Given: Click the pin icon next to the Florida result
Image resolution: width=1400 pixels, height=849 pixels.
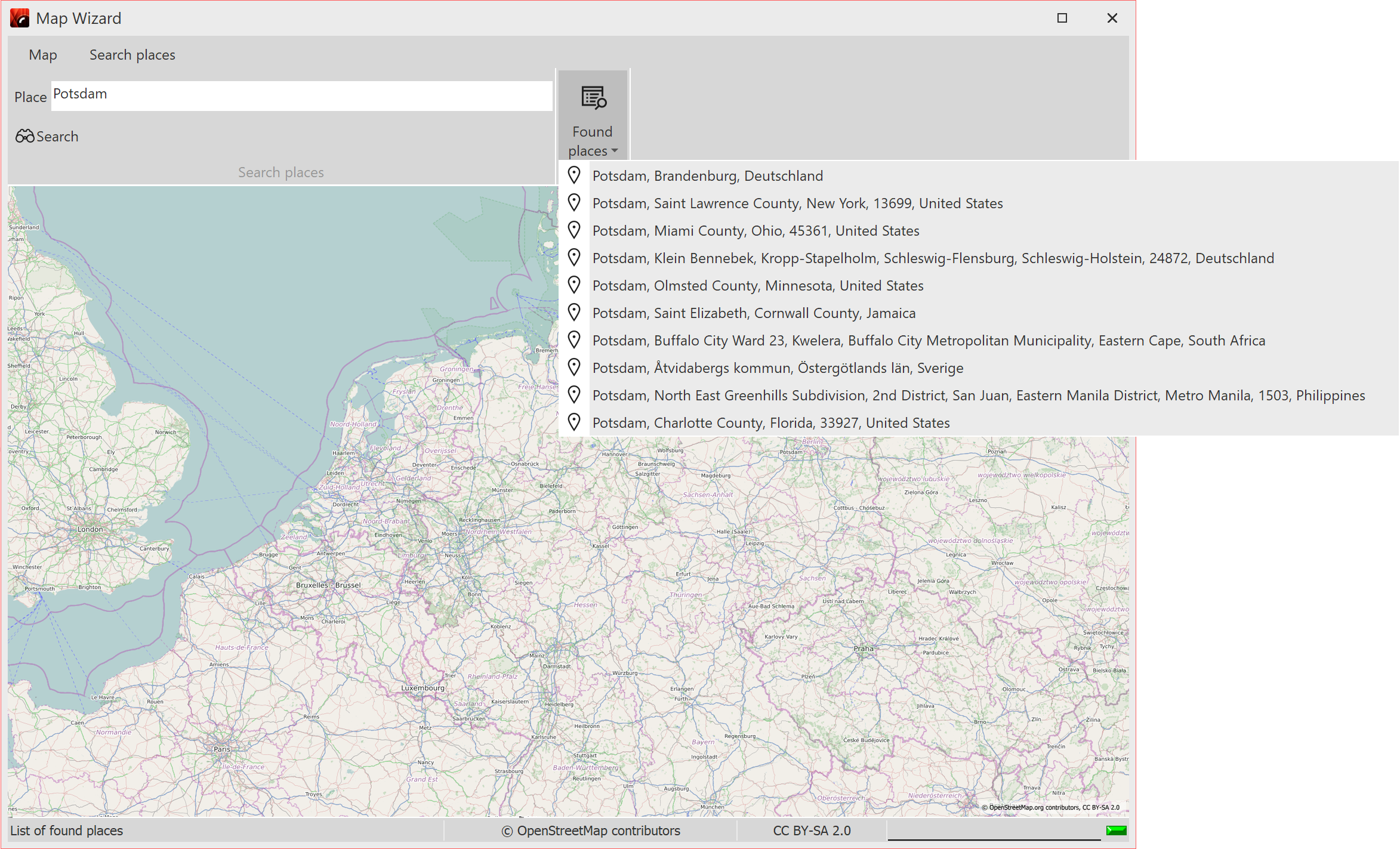Looking at the screenshot, I should [575, 421].
